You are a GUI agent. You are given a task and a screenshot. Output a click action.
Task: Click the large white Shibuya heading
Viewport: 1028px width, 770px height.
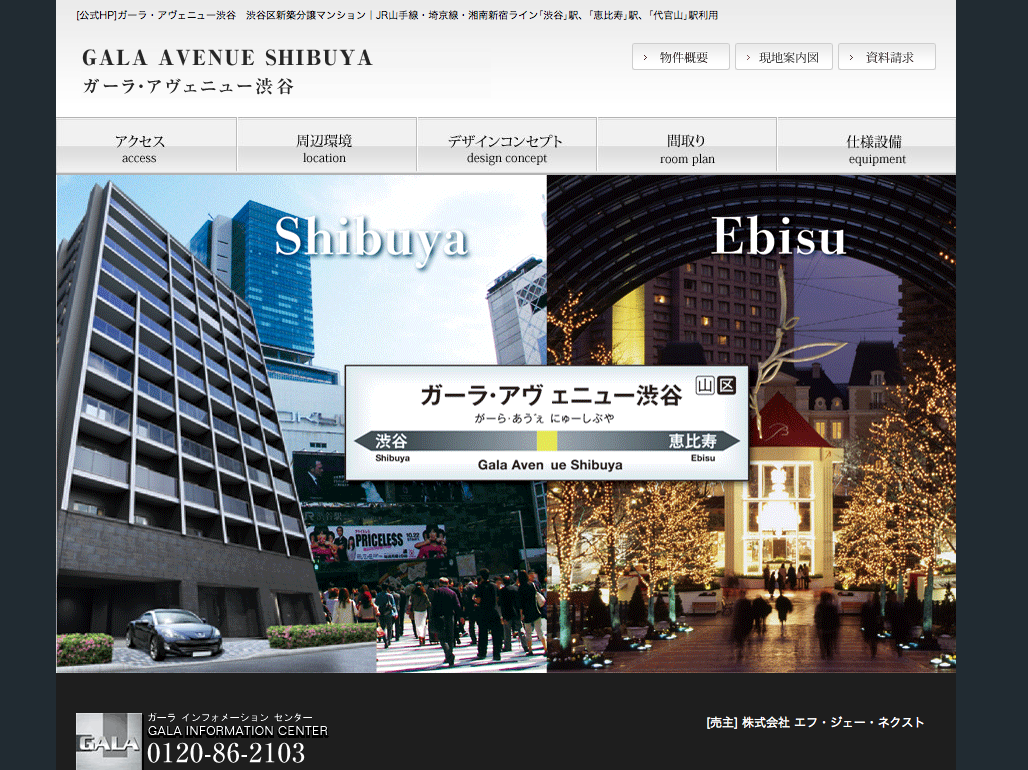coord(371,237)
